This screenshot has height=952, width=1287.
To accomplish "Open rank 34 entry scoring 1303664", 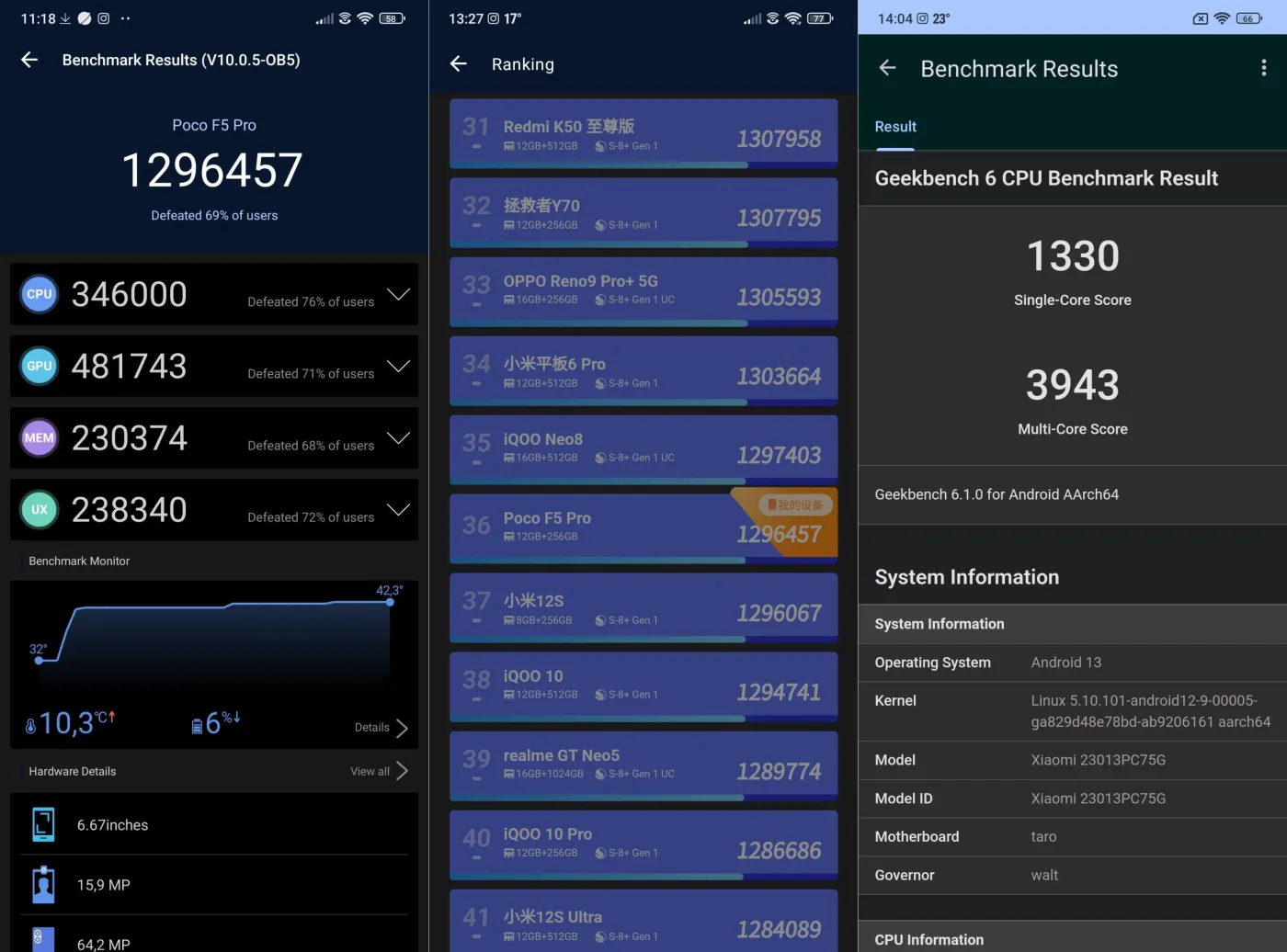I will click(643, 371).
